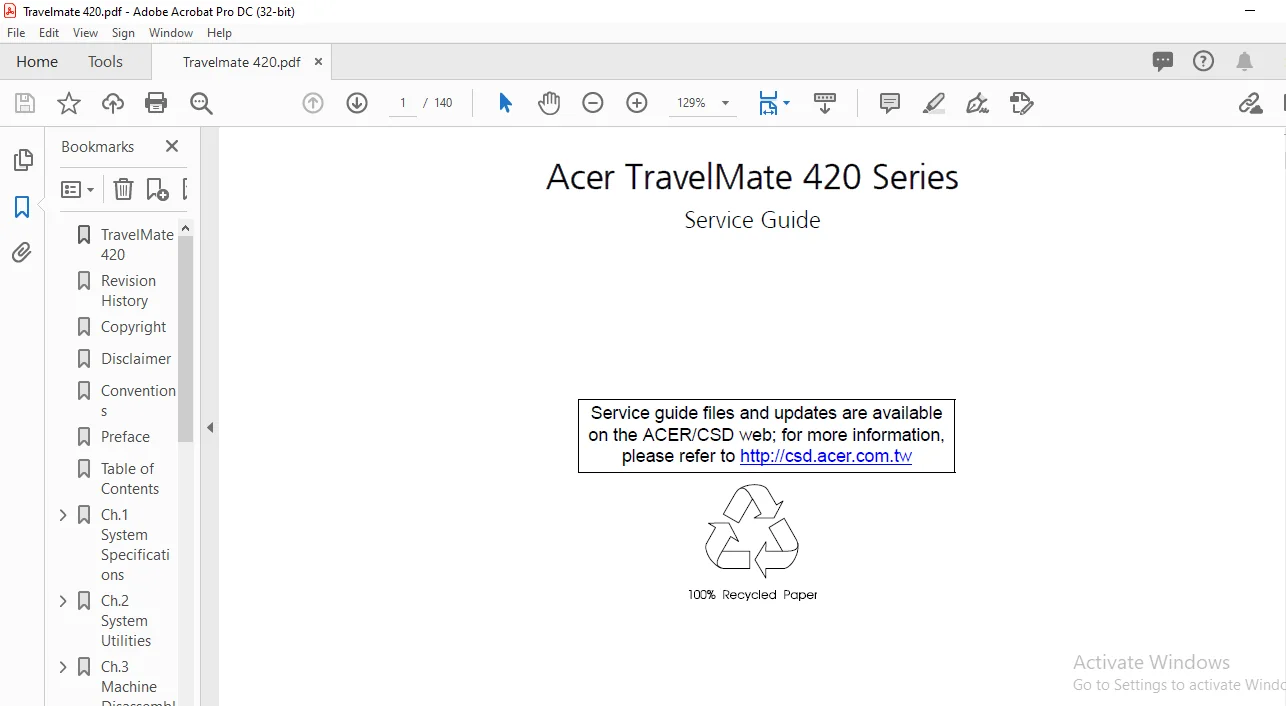Open the Window menu
This screenshot has height=706, width=1286.
[x=171, y=33]
